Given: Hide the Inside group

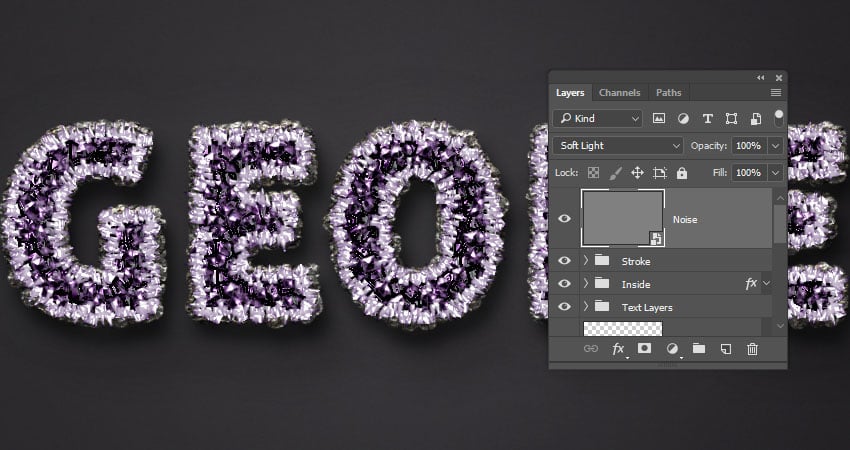Looking at the screenshot, I should point(564,284).
